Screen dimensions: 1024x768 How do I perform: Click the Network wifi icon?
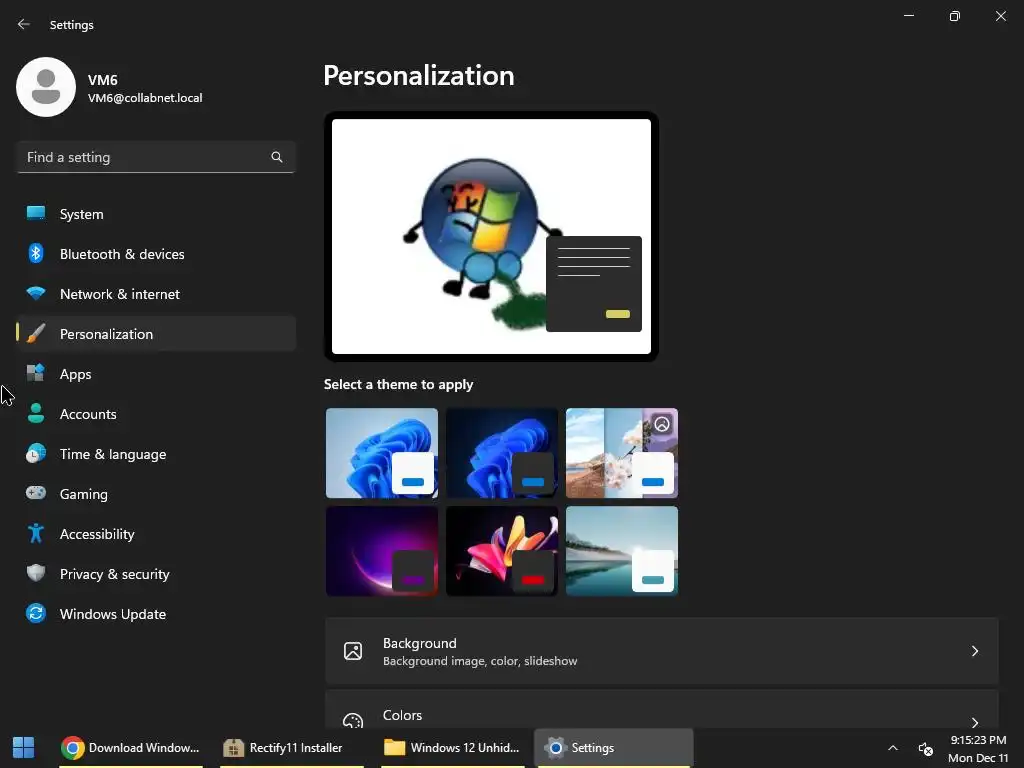tap(36, 293)
